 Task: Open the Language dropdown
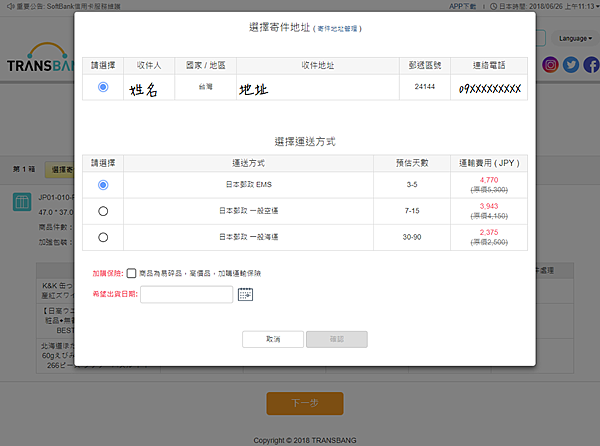[575, 39]
